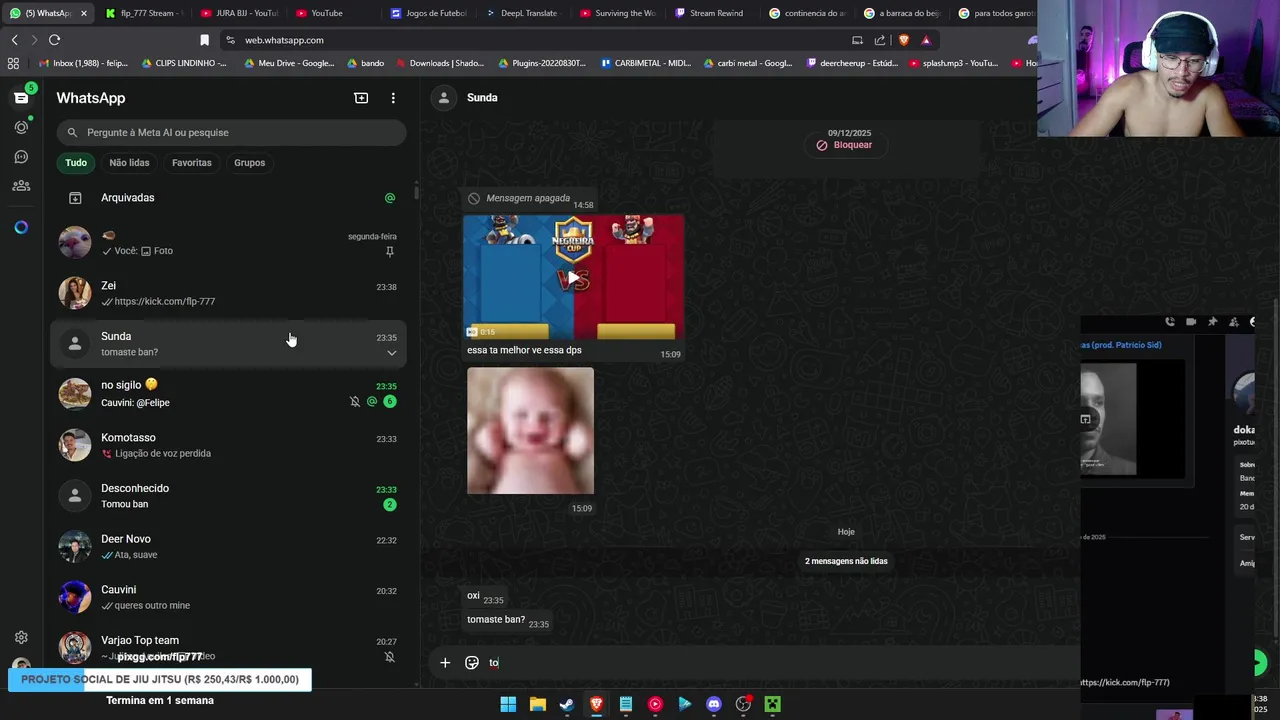Image resolution: width=1280 pixels, height=720 pixels.
Task: Open the Deer Novo chat
Action: click(230, 546)
